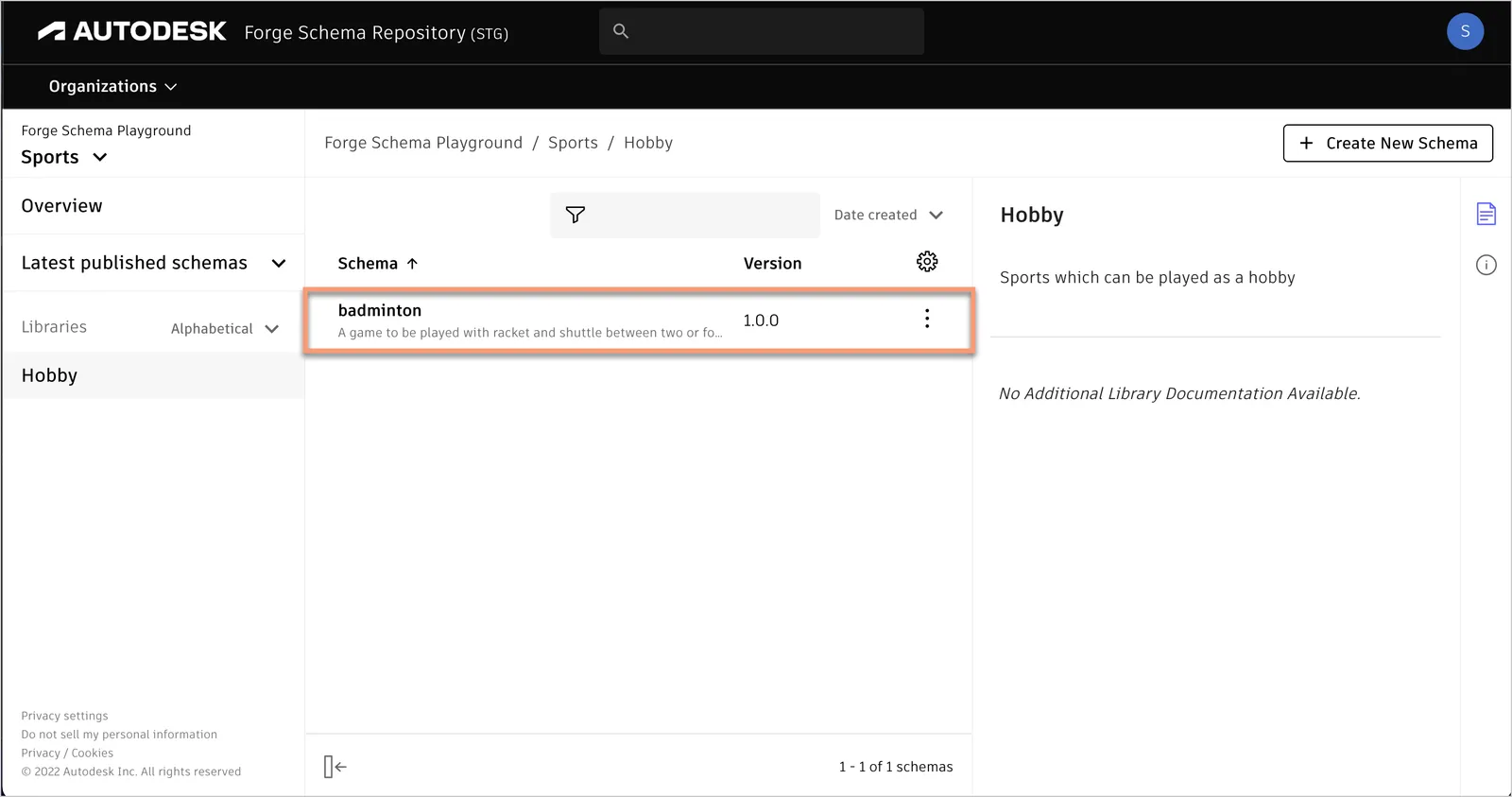Open the Organizations dropdown
The width and height of the screenshot is (1512, 797).
pyautogui.click(x=112, y=87)
